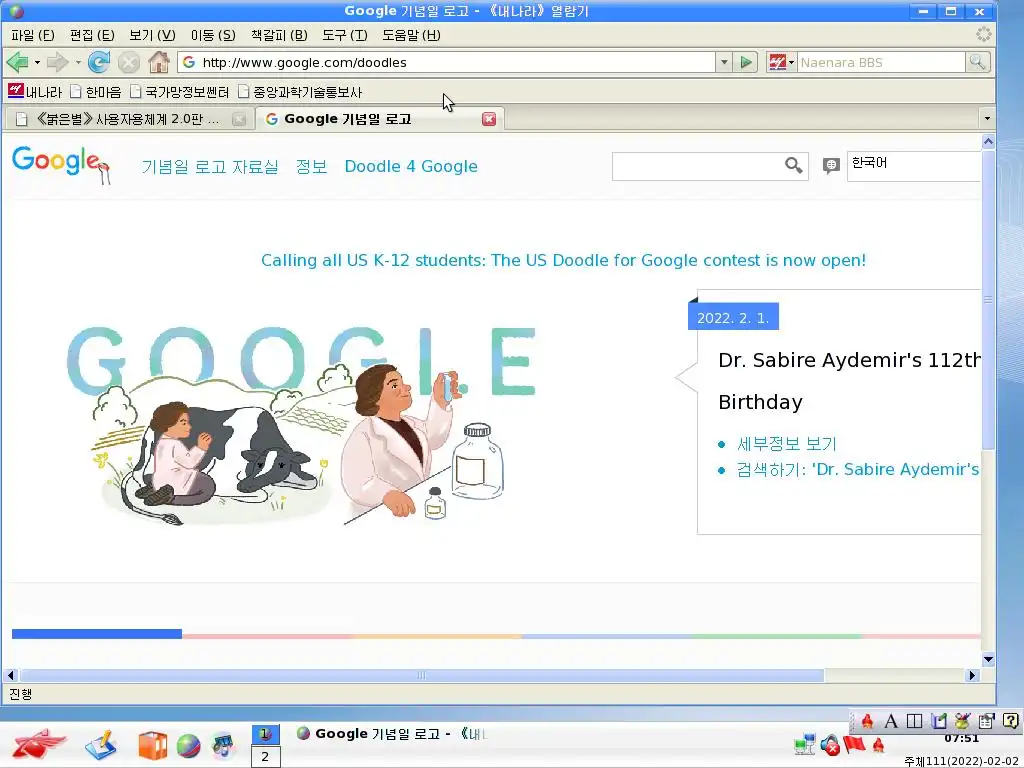Close the Google 기념일 로고 tab
This screenshot has height=768, width=1024.
click(x=488, y=119)
